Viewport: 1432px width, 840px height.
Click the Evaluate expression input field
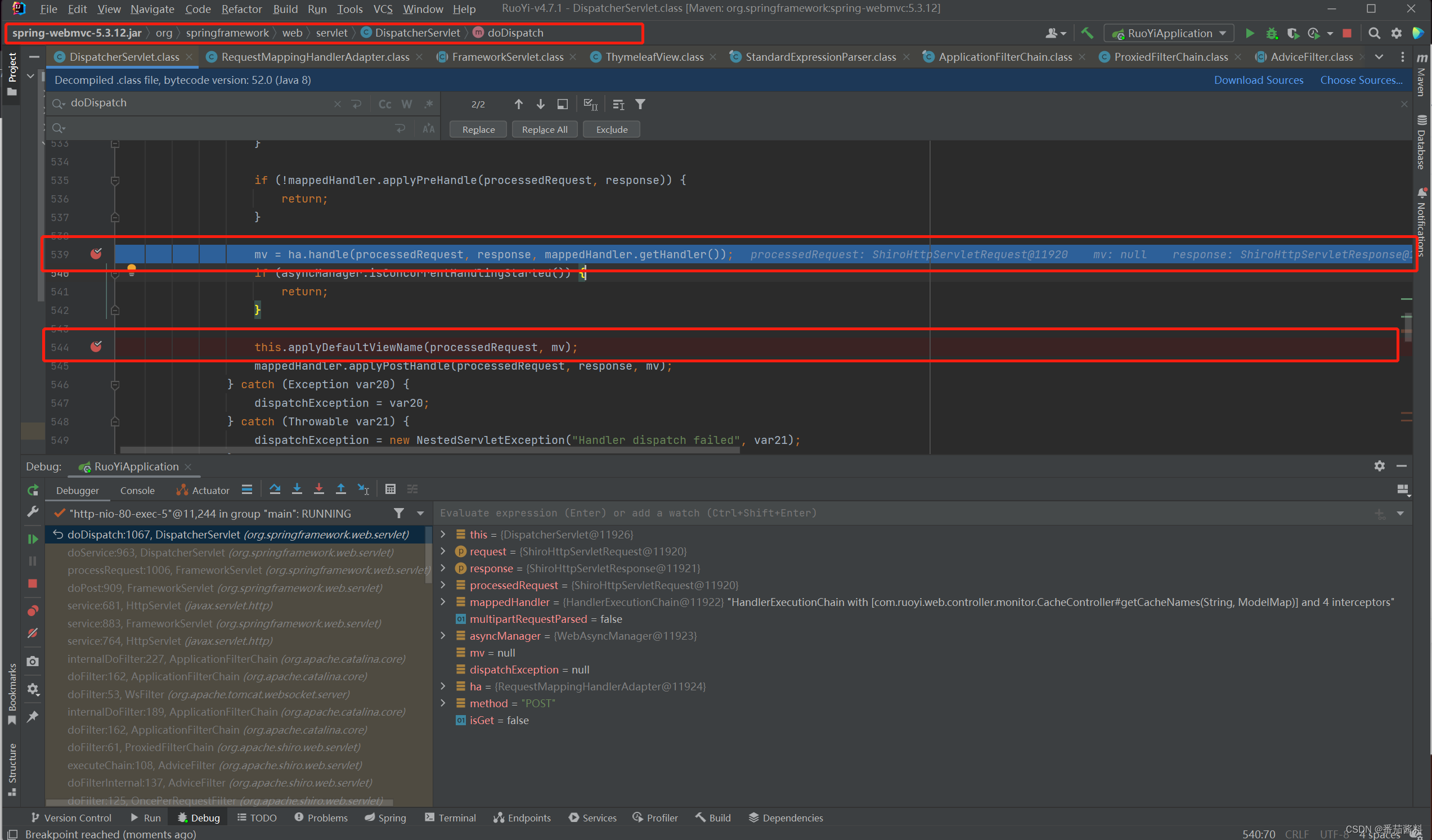904,513
